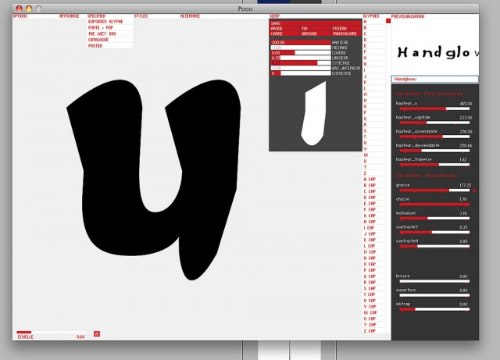Adjust the hauteur_ascendante slider
The width and height of the screenshot is (500, 360).
point(434,137)
